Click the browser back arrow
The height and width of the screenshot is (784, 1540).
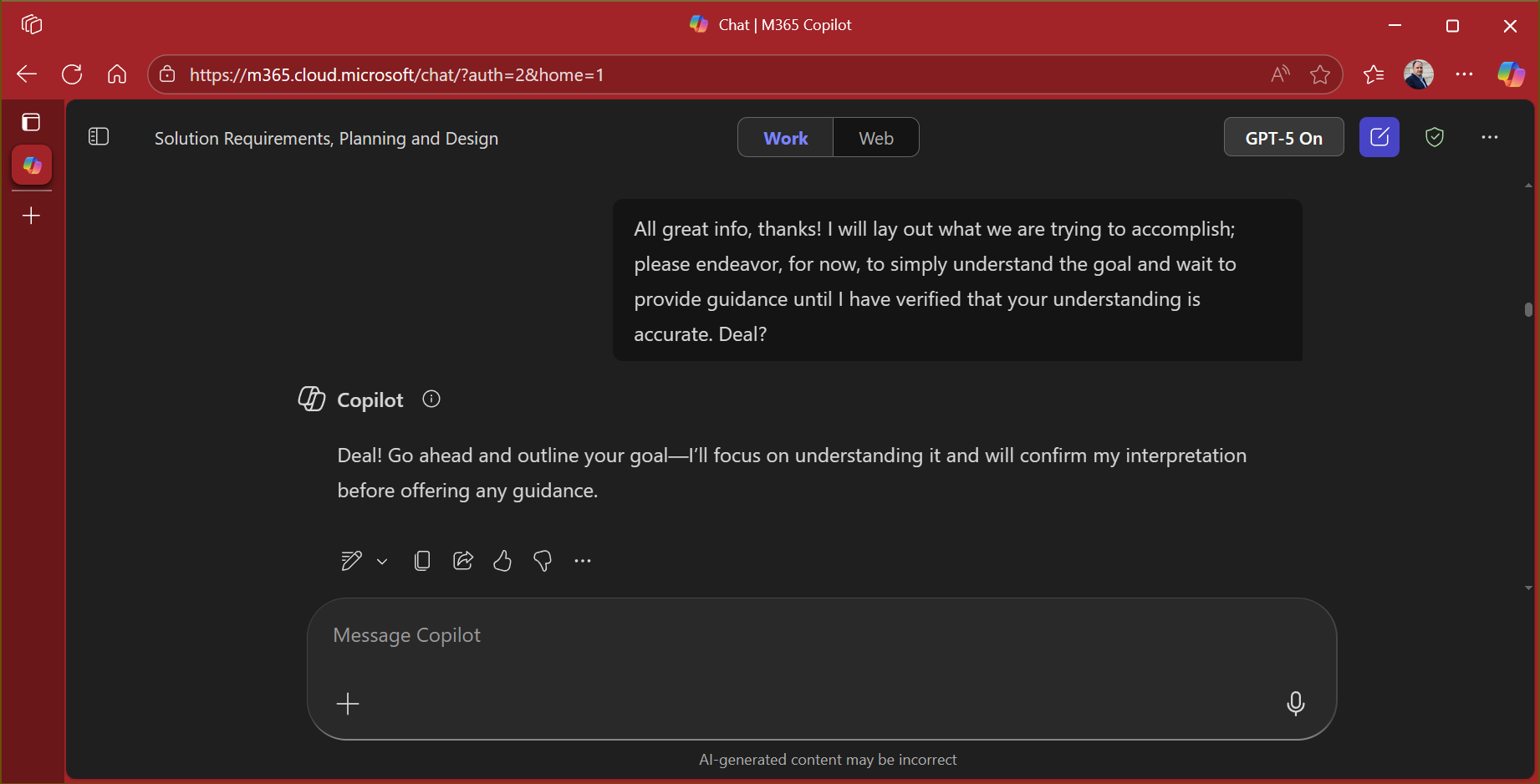point(27,74)
